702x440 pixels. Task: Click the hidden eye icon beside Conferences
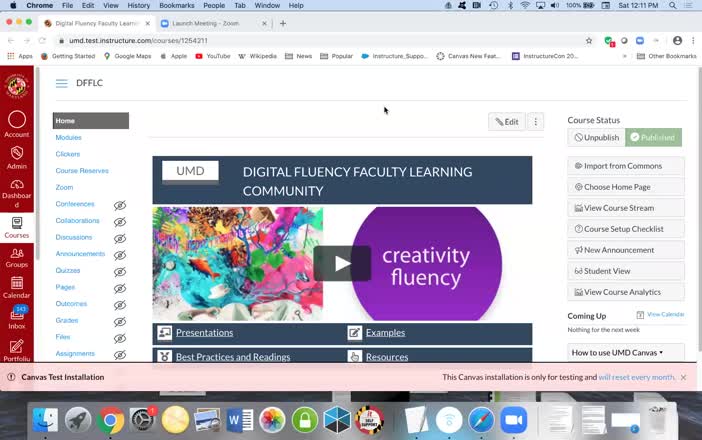120,205
